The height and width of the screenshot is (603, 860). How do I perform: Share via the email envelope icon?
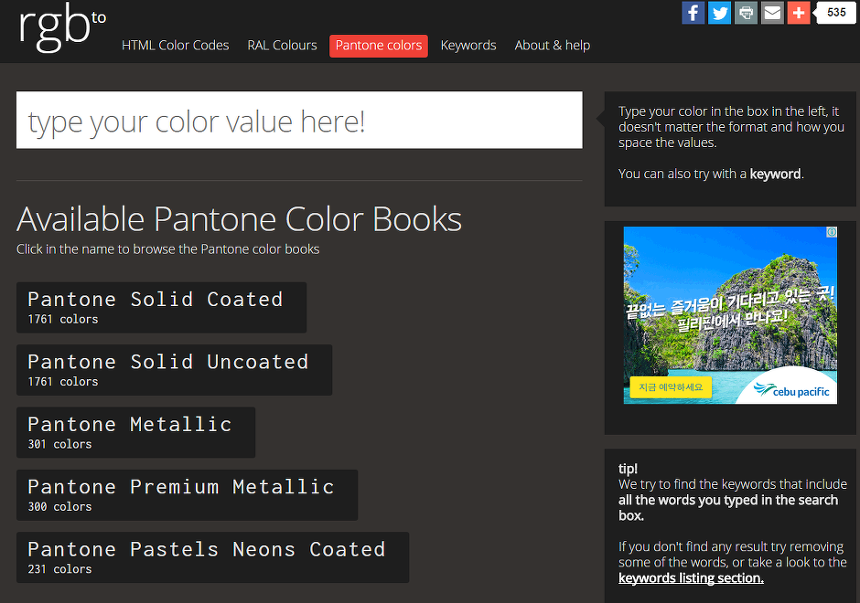[772, 13]
